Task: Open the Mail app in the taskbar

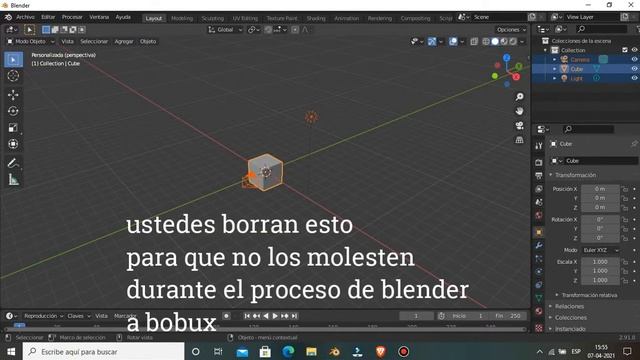Action: (x=242, y=351)
